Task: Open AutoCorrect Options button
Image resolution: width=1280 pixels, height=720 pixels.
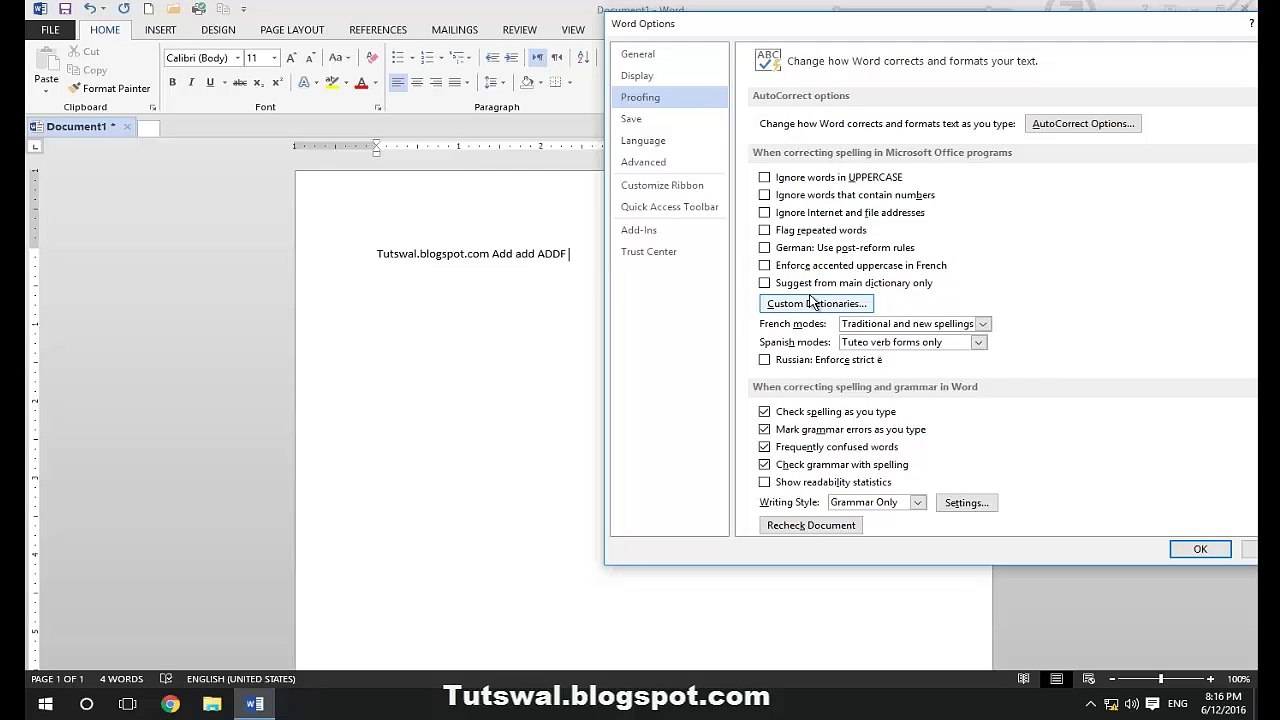Action: tap(1083, 124)
